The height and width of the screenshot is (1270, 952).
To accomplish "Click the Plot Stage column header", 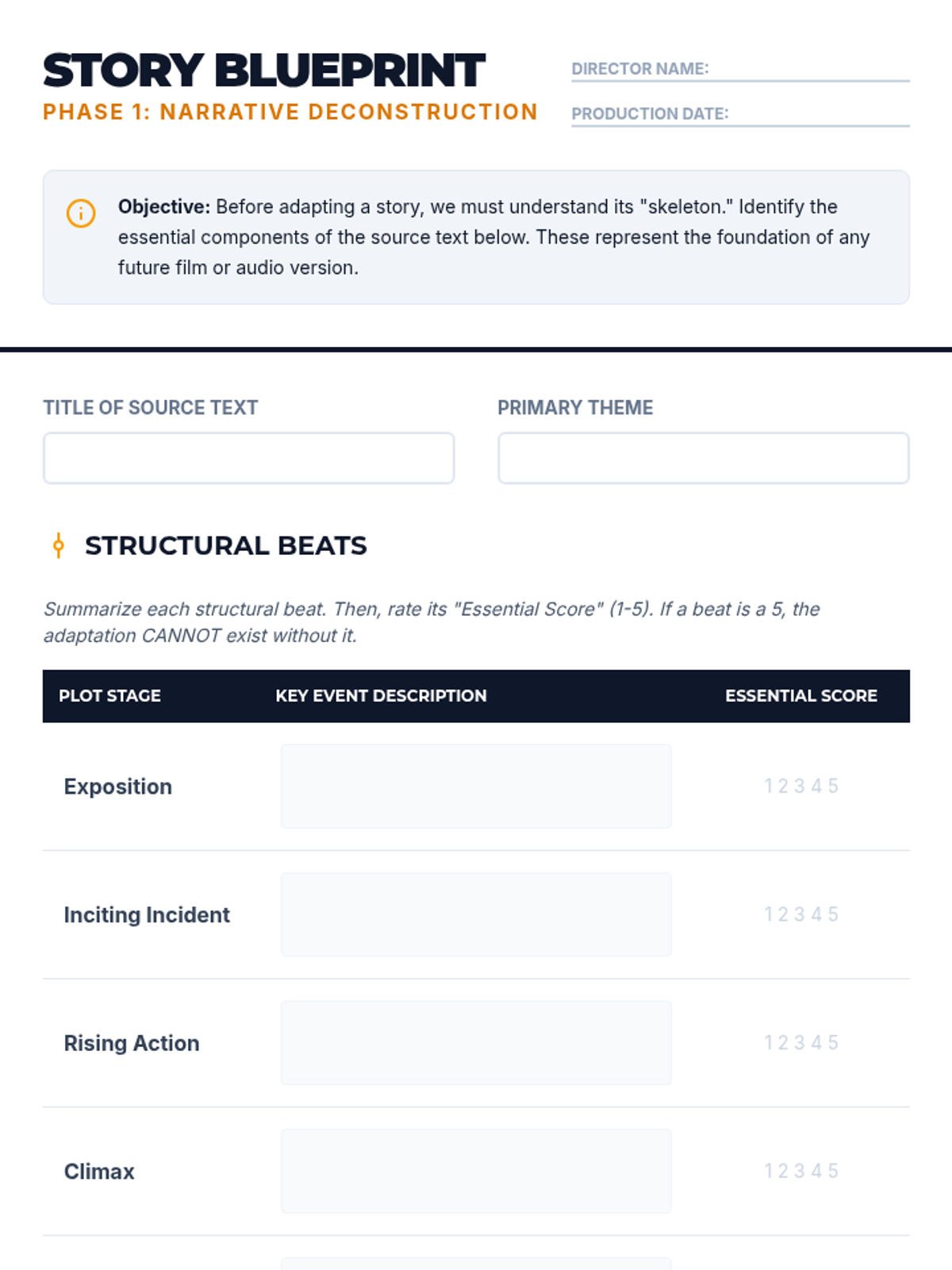I will [109, 695].
